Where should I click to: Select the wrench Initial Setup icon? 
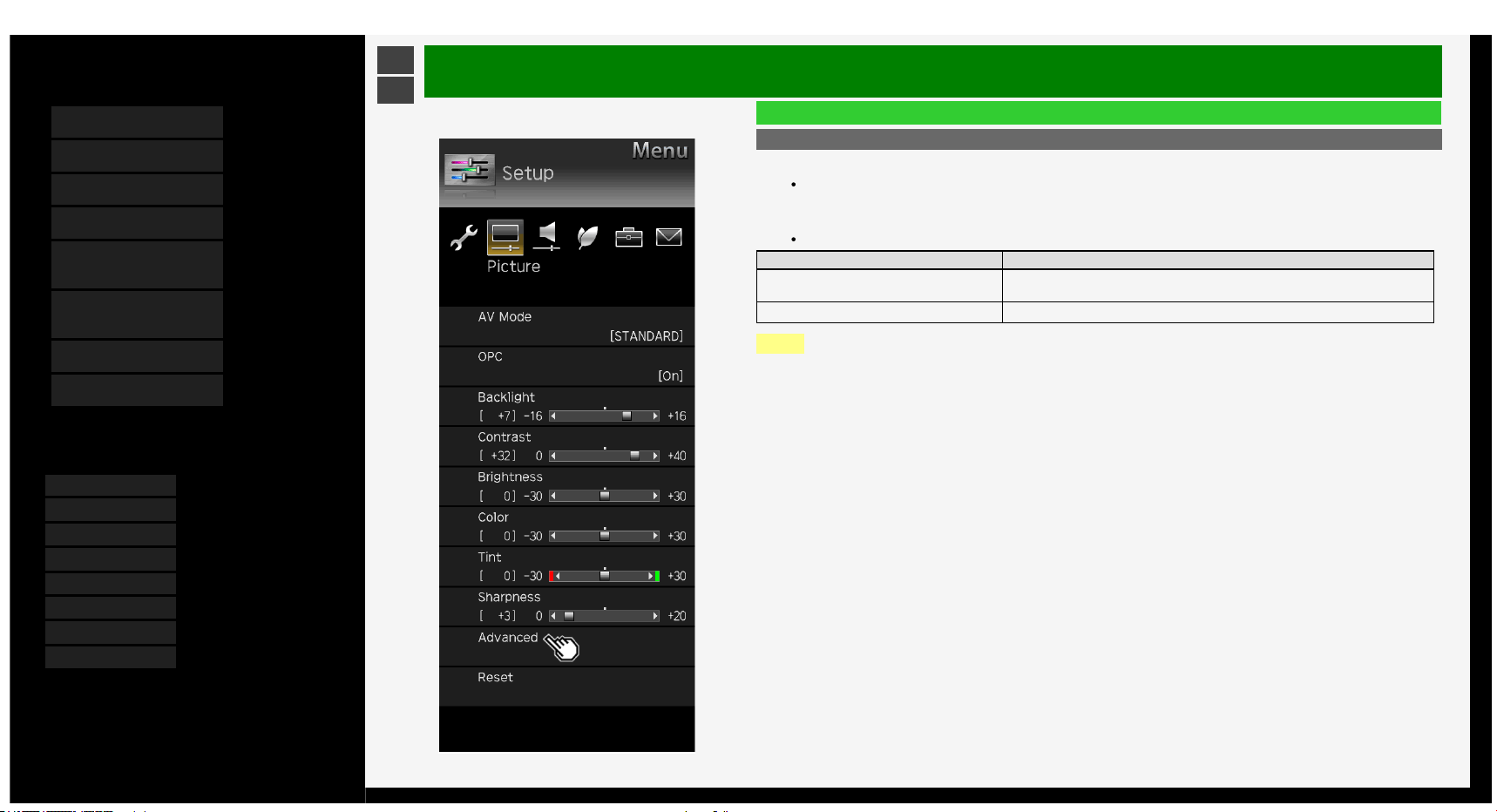pos(464,237)
